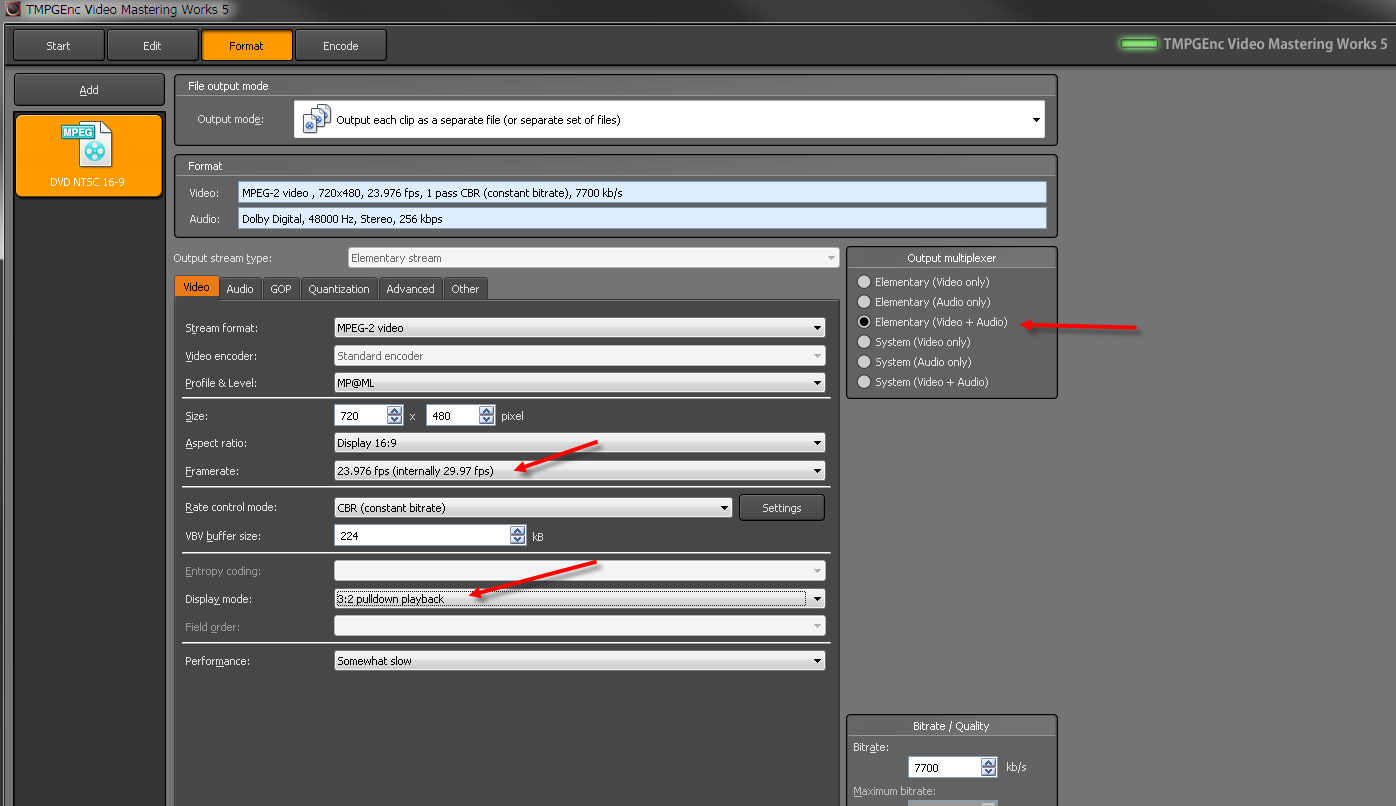Screen dimensions: 1396x806
Task: Open the Framerate dropdown
Action: (x=817, y=471)
